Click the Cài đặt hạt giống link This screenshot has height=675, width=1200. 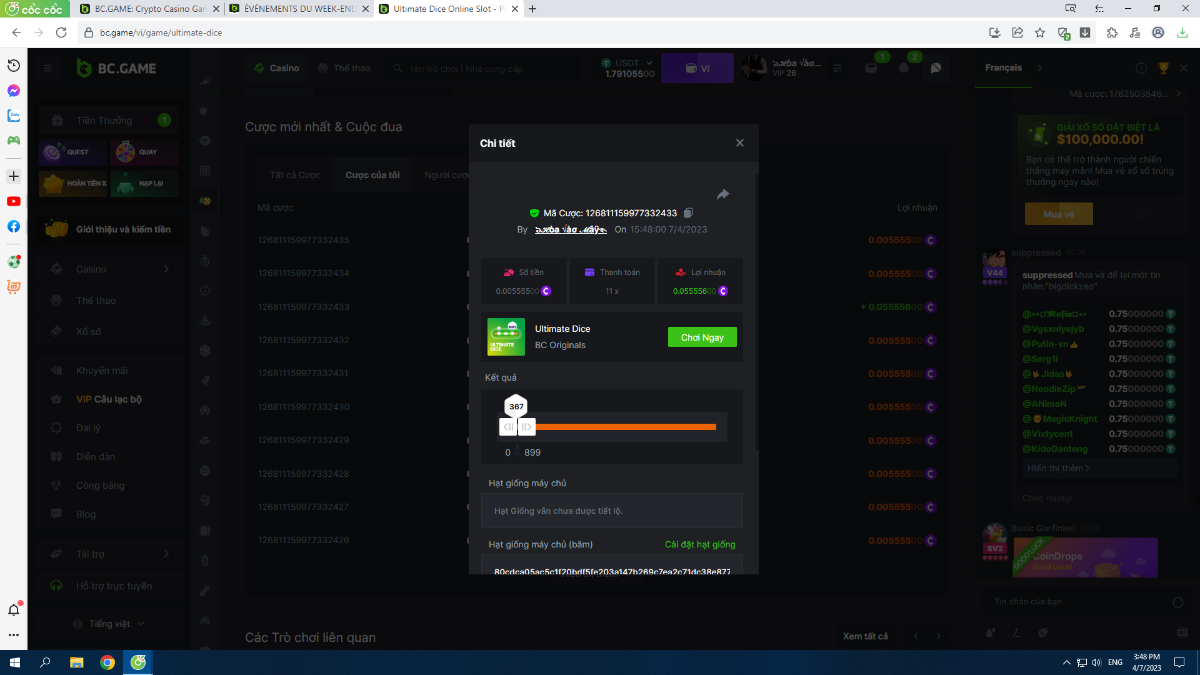(699, 545)
